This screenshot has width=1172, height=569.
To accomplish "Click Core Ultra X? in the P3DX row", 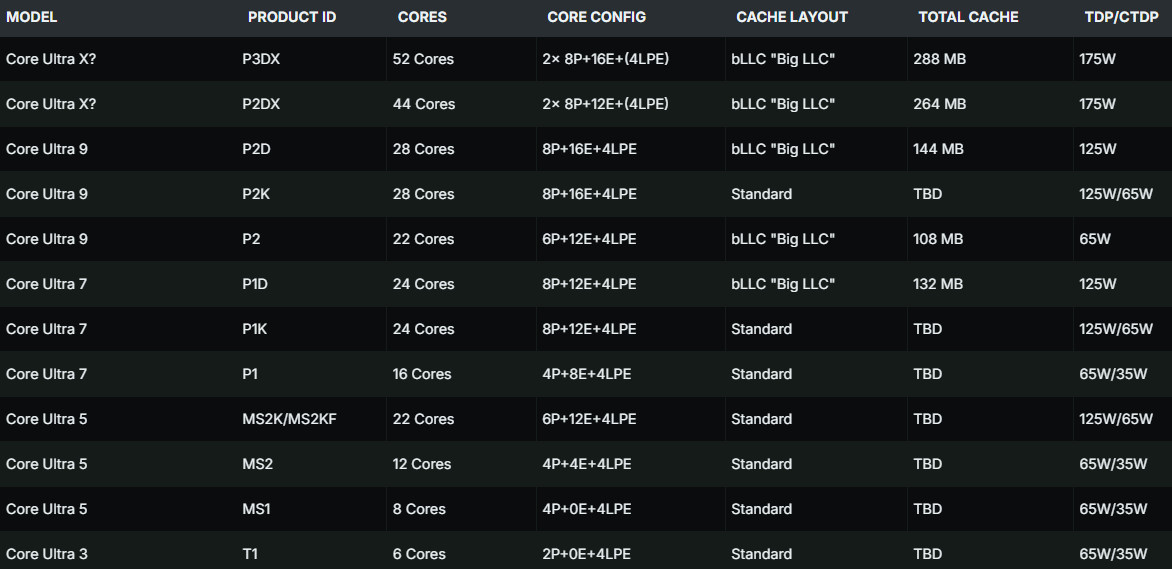I will pos(51,59).
